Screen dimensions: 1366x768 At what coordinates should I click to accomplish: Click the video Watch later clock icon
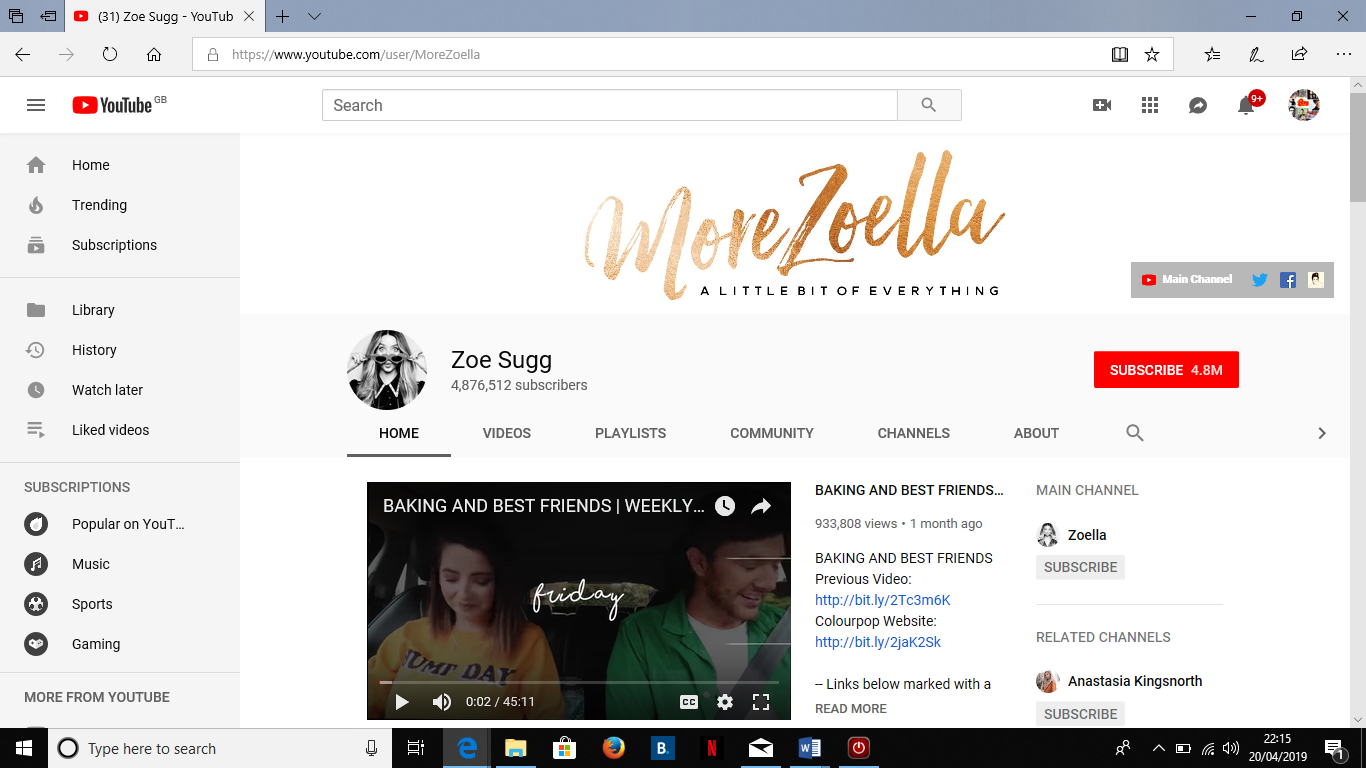[725, 506]
